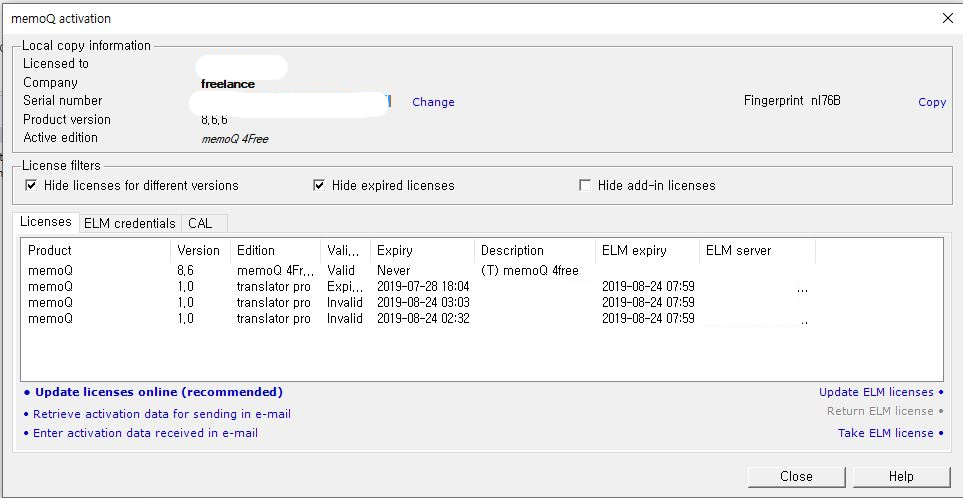The height and width of the screenshot is (498, 963).
Task: Switch to the ELM credentials tab
Action: [x=130, y=223]
